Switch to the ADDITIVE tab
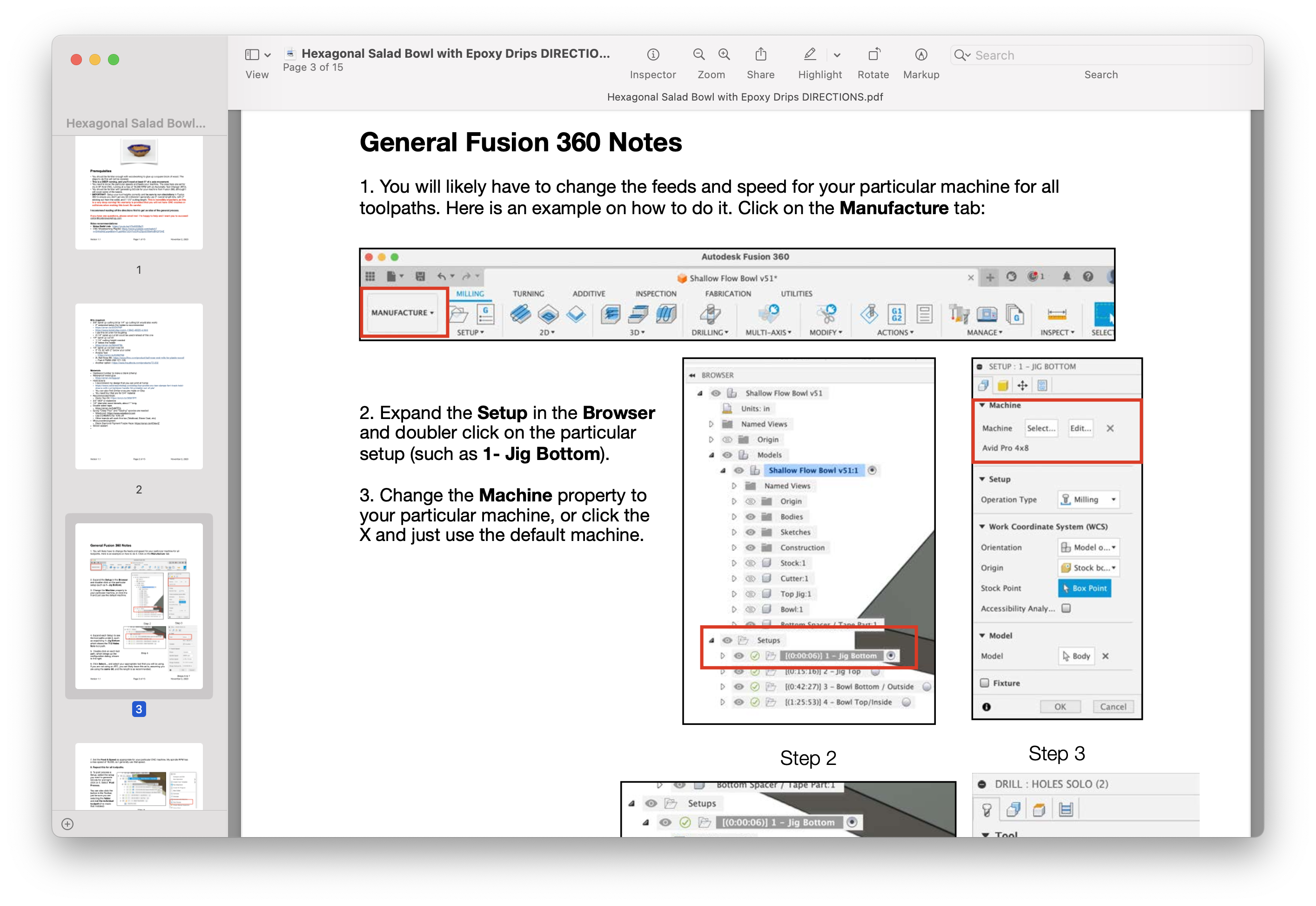 (x=589, y=294)
